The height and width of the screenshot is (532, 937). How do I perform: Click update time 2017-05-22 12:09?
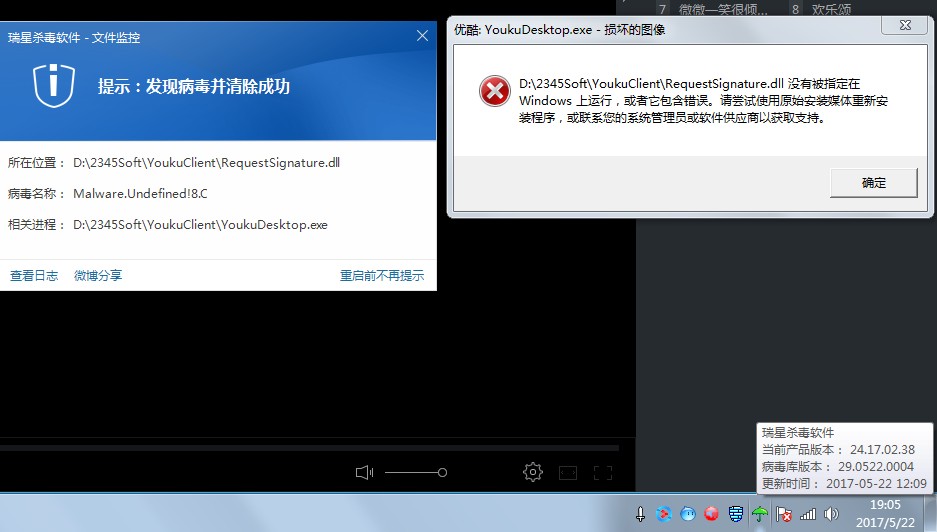tap(876, 484)
